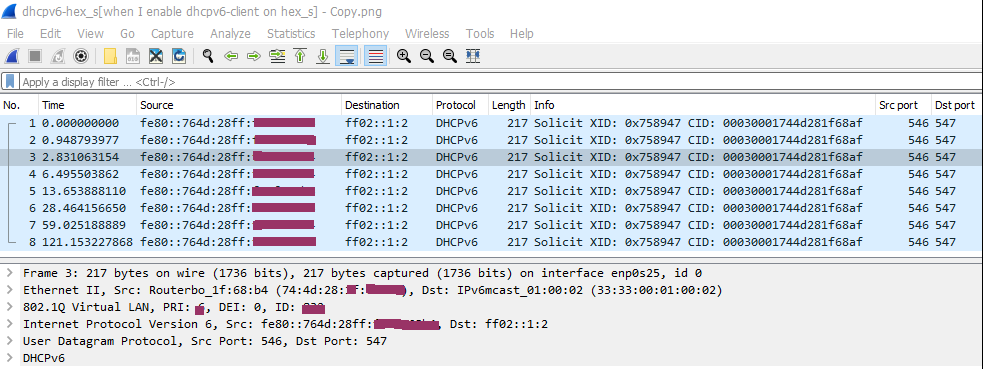The width and height of the screenshot is (983, 369).
Task: Sort by the Src port column header
Action: point(902,105)
